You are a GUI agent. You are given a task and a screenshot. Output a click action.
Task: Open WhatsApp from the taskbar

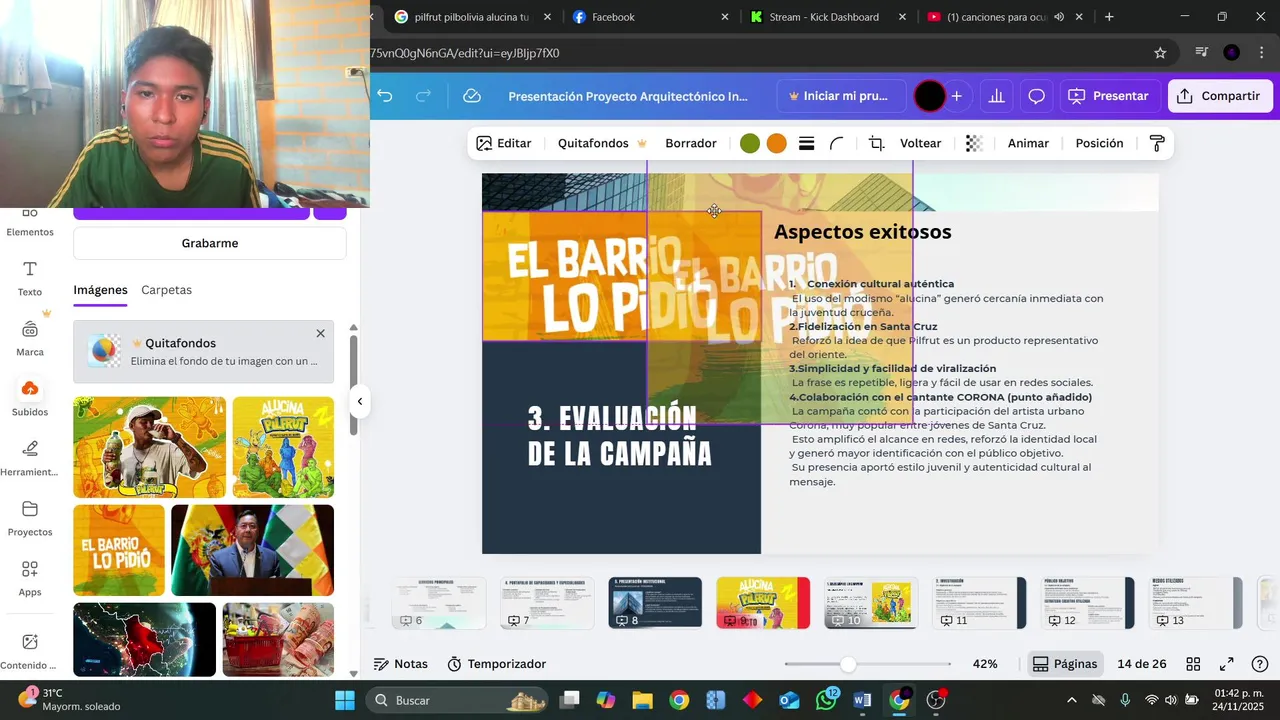826,700
